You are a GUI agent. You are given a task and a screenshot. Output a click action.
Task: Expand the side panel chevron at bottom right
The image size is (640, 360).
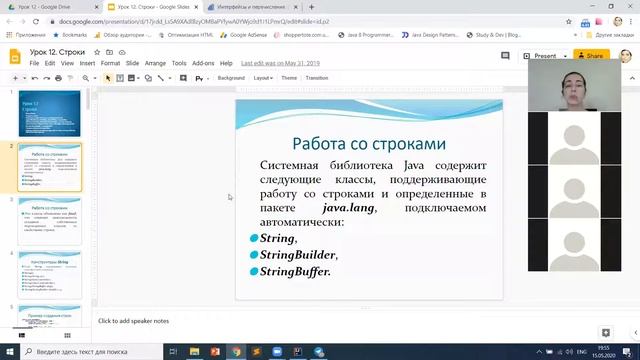636,333
